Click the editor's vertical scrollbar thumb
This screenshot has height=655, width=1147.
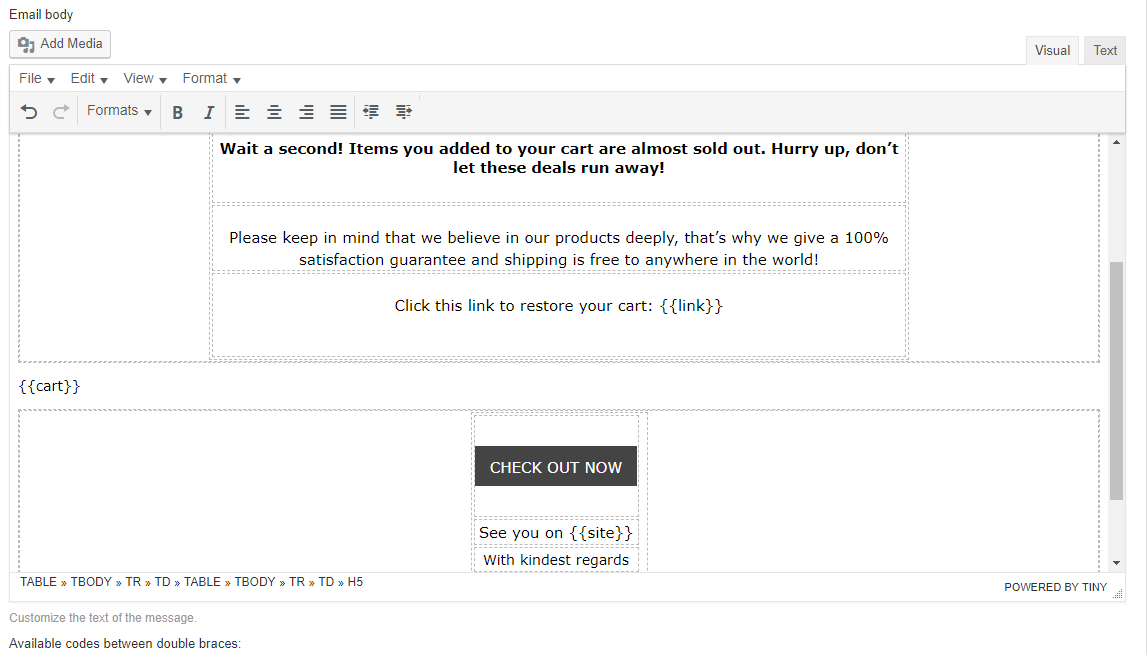pos(1116,380)
